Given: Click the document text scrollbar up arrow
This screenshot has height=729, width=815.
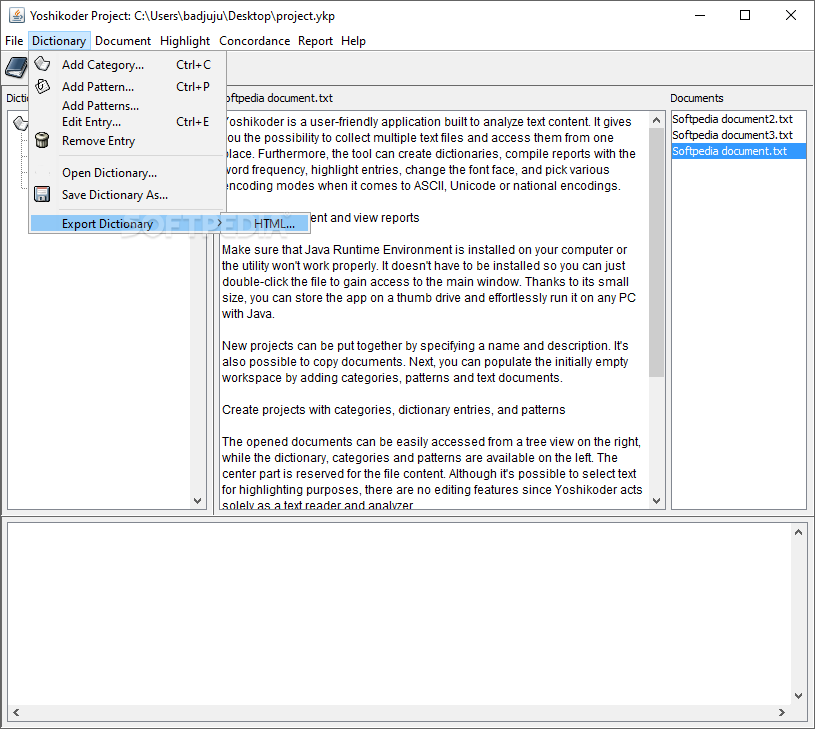Looking at the screenshot, I should pos(656,120).
